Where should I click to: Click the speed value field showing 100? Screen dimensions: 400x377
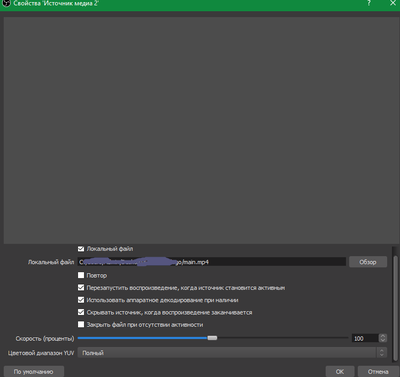365,338
